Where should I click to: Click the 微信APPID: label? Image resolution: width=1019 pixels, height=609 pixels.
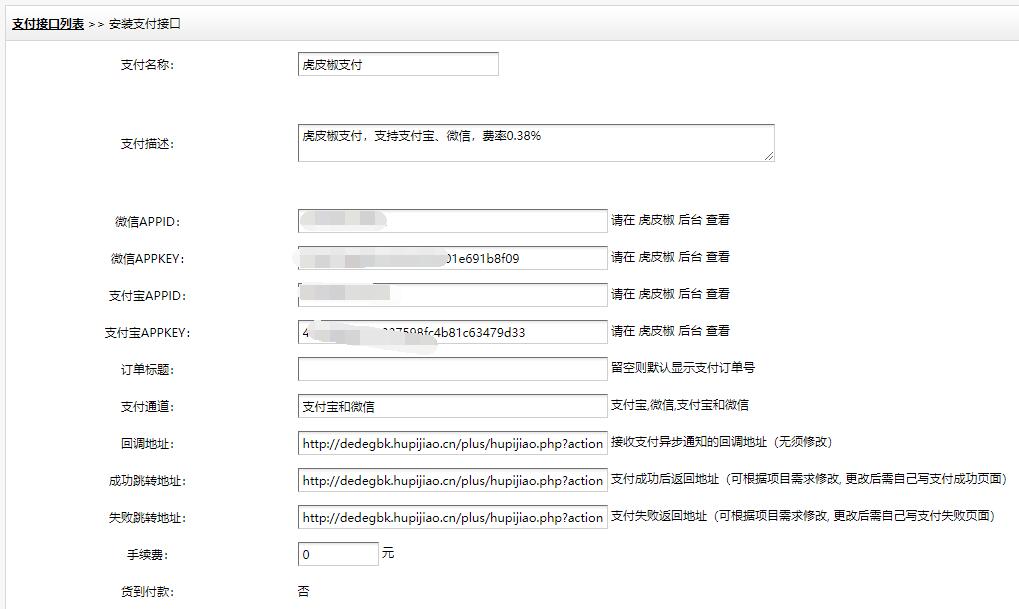(x=148, y=222)
